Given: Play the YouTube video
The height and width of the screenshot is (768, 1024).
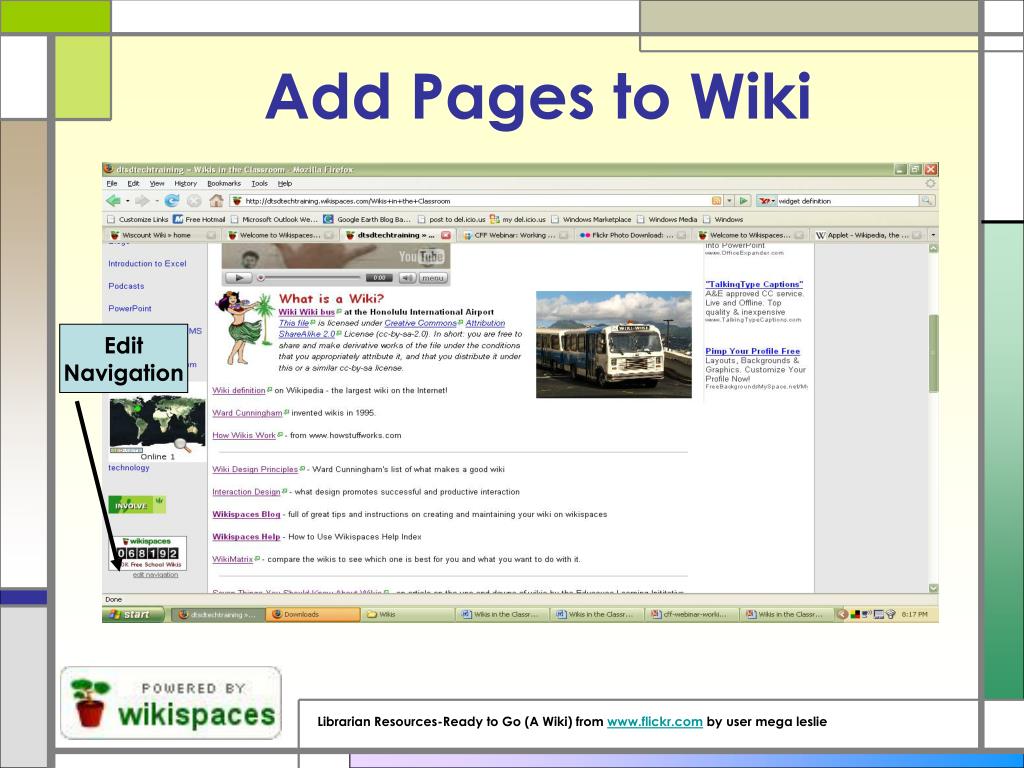Looking at the screenshot, I should pos(239,278).
